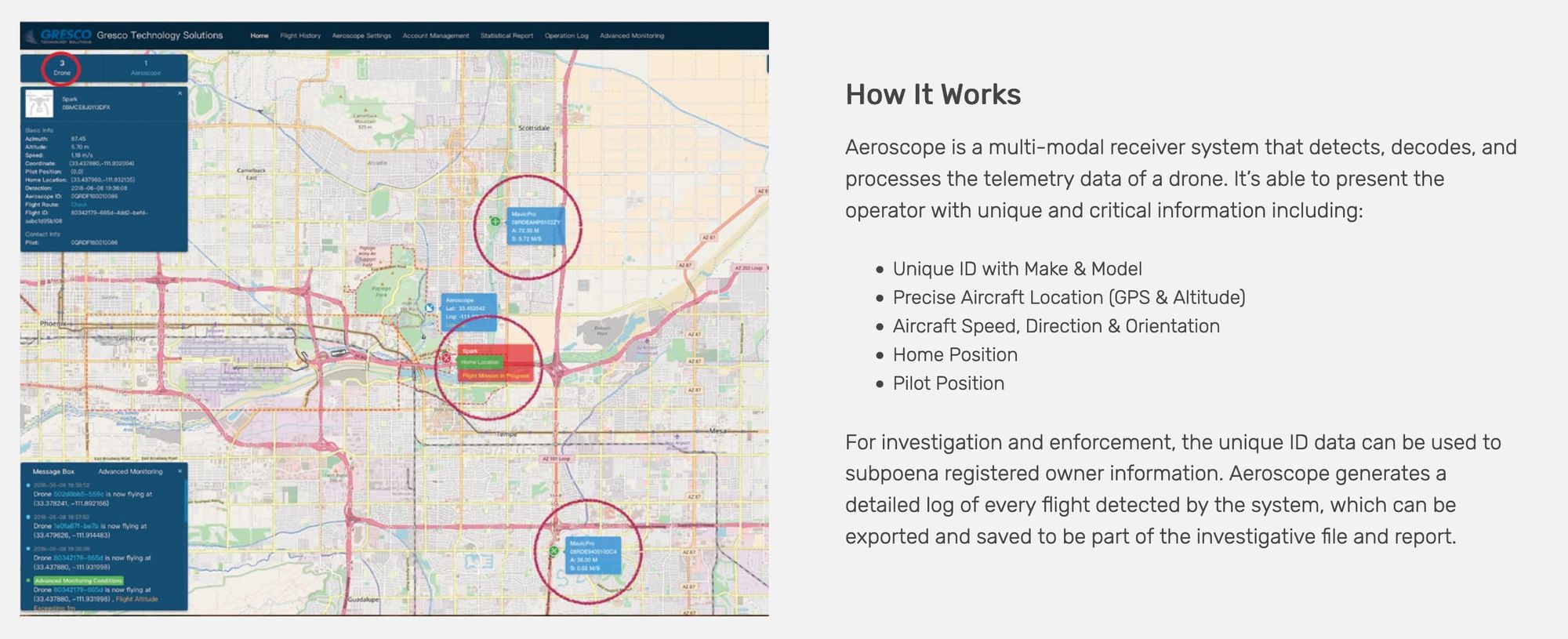This screenshot has width=1568, height=639.
Task: Switch to the Message Box tab
Action: 53,471
